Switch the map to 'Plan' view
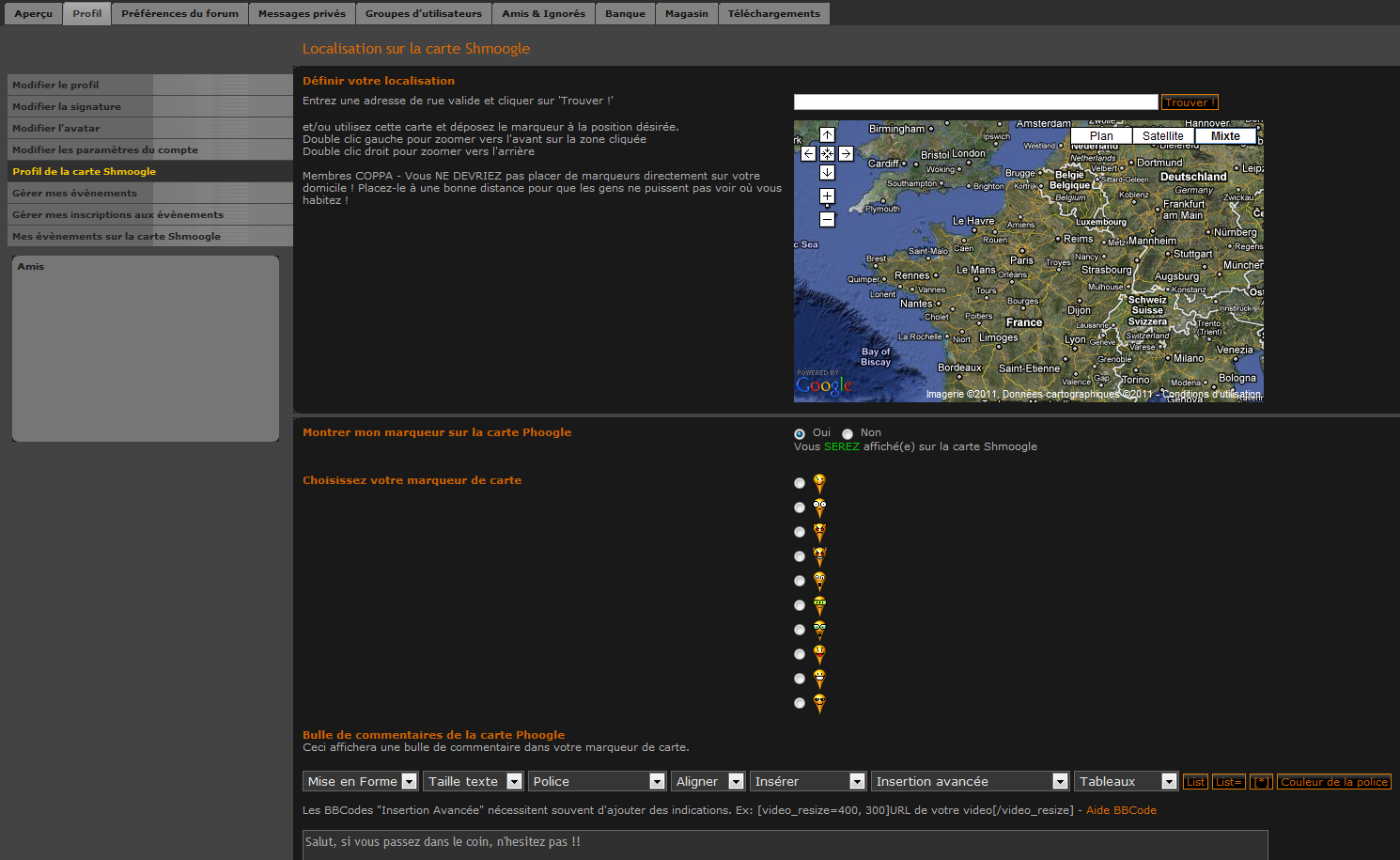 [1101, 136]
